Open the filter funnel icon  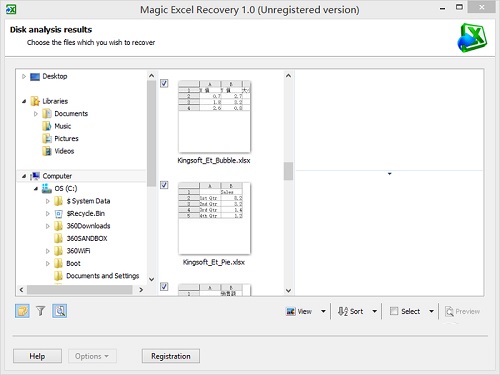coord(41,311)
